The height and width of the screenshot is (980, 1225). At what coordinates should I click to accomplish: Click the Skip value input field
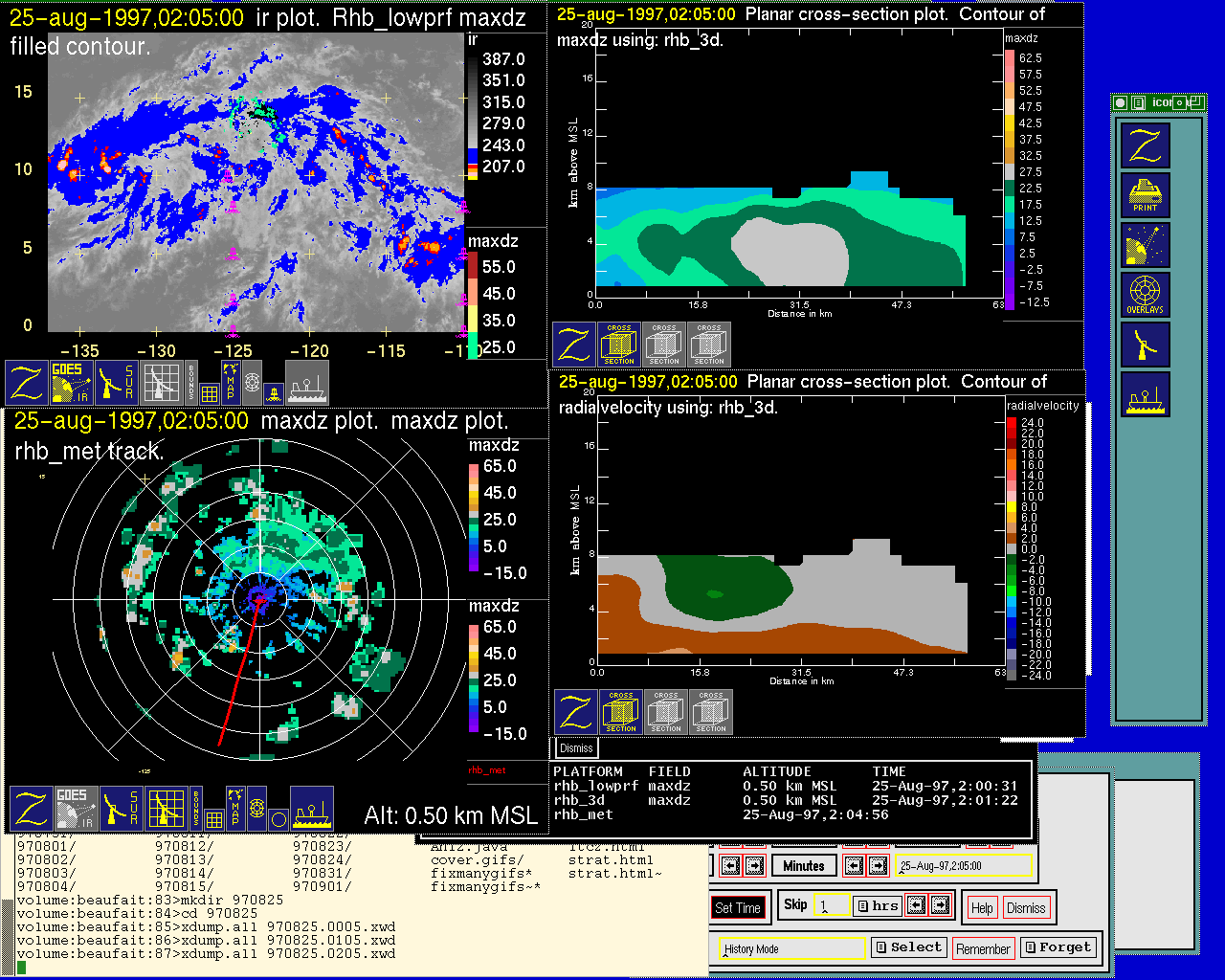(x=831, y=905)
